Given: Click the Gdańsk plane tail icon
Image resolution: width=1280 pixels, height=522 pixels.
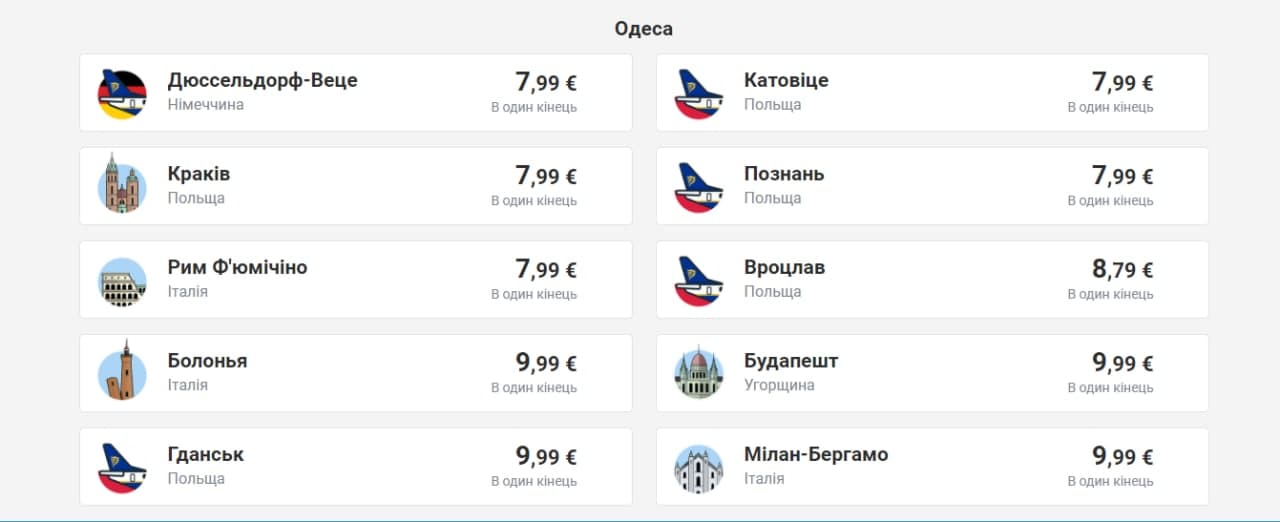Looking at the screenshot, I should tap(122, 468).
